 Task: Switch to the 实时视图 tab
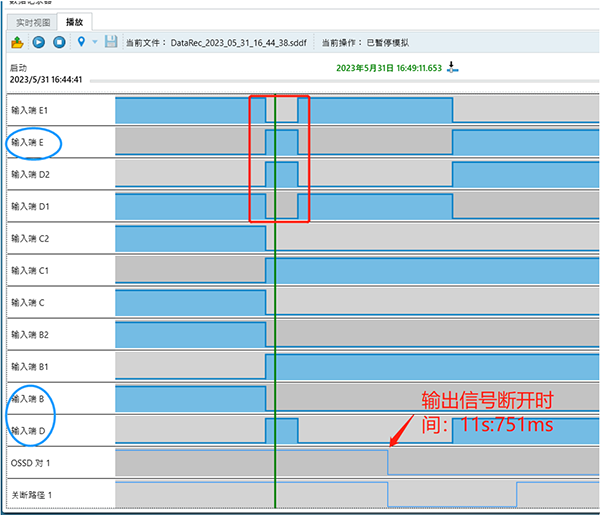point(32,21)
